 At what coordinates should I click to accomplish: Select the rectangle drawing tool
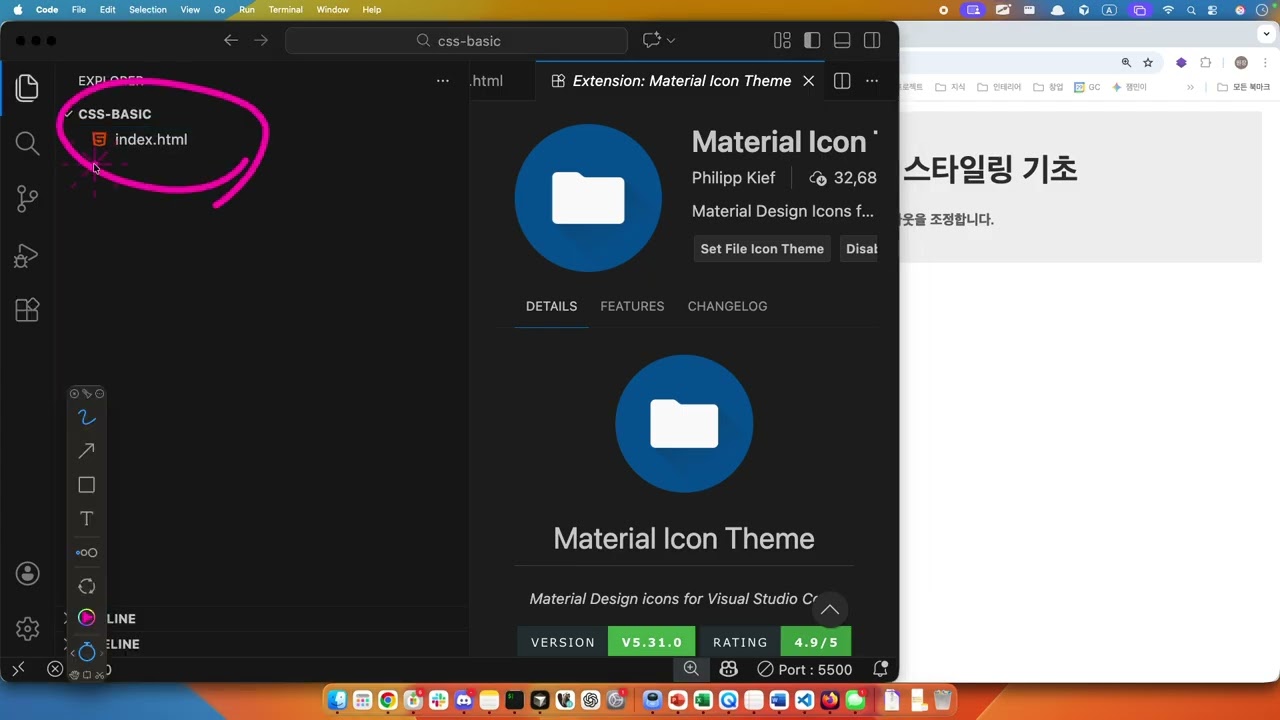pyautogui.click(x=87, y=485)
